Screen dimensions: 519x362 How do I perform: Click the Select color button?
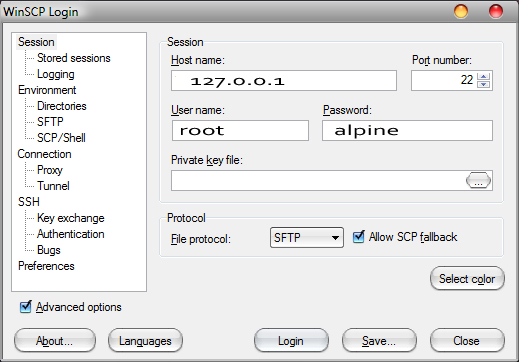[x=467, y=278]
